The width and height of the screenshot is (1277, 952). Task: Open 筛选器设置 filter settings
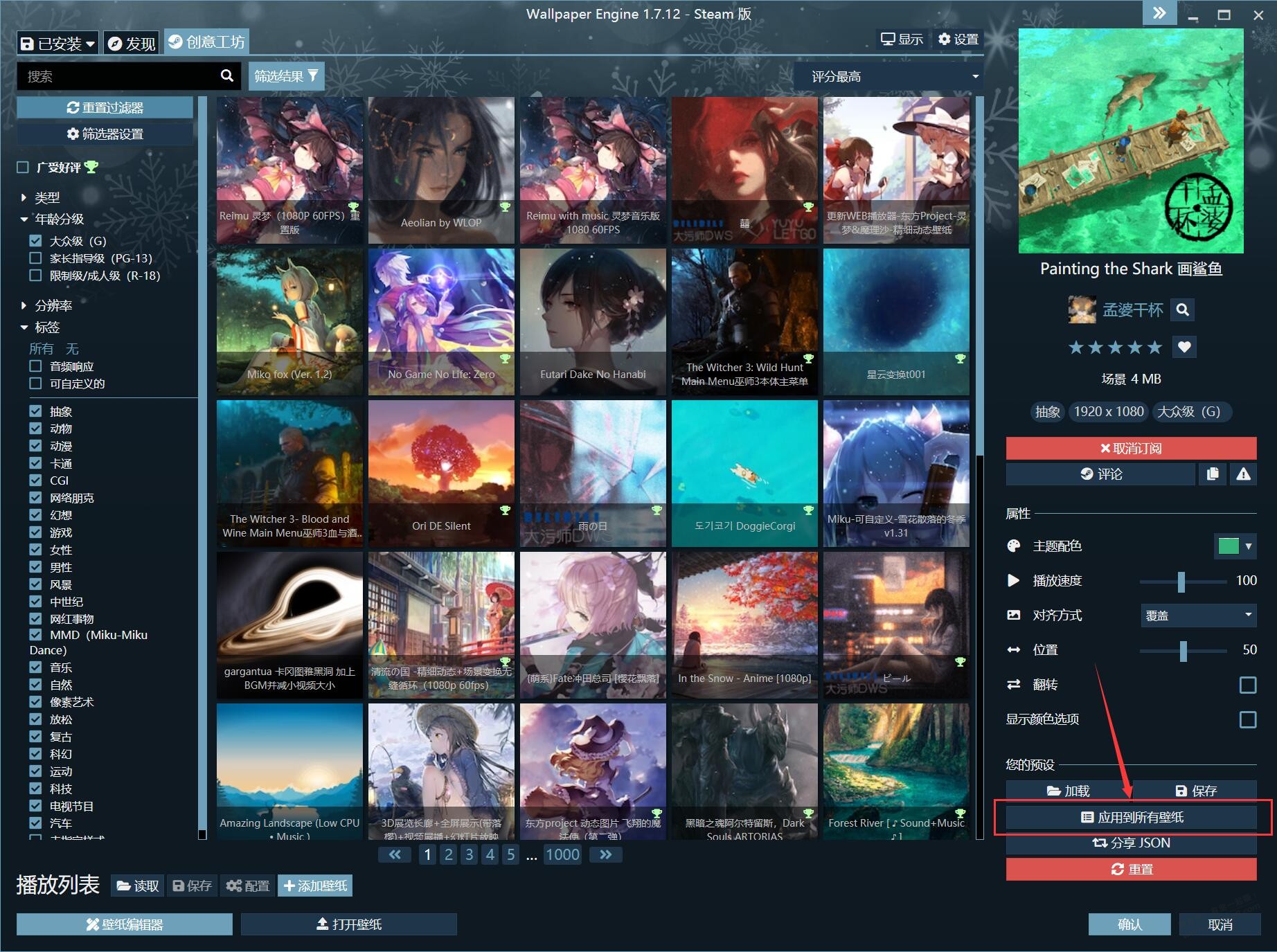coord(105,134)
